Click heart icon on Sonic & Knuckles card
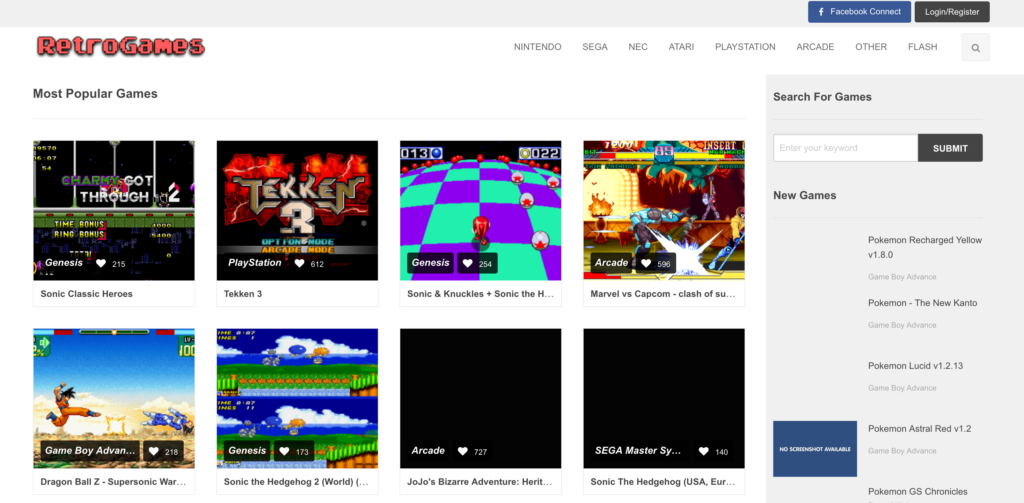The image size is (1024, 503). coord(468,264)
